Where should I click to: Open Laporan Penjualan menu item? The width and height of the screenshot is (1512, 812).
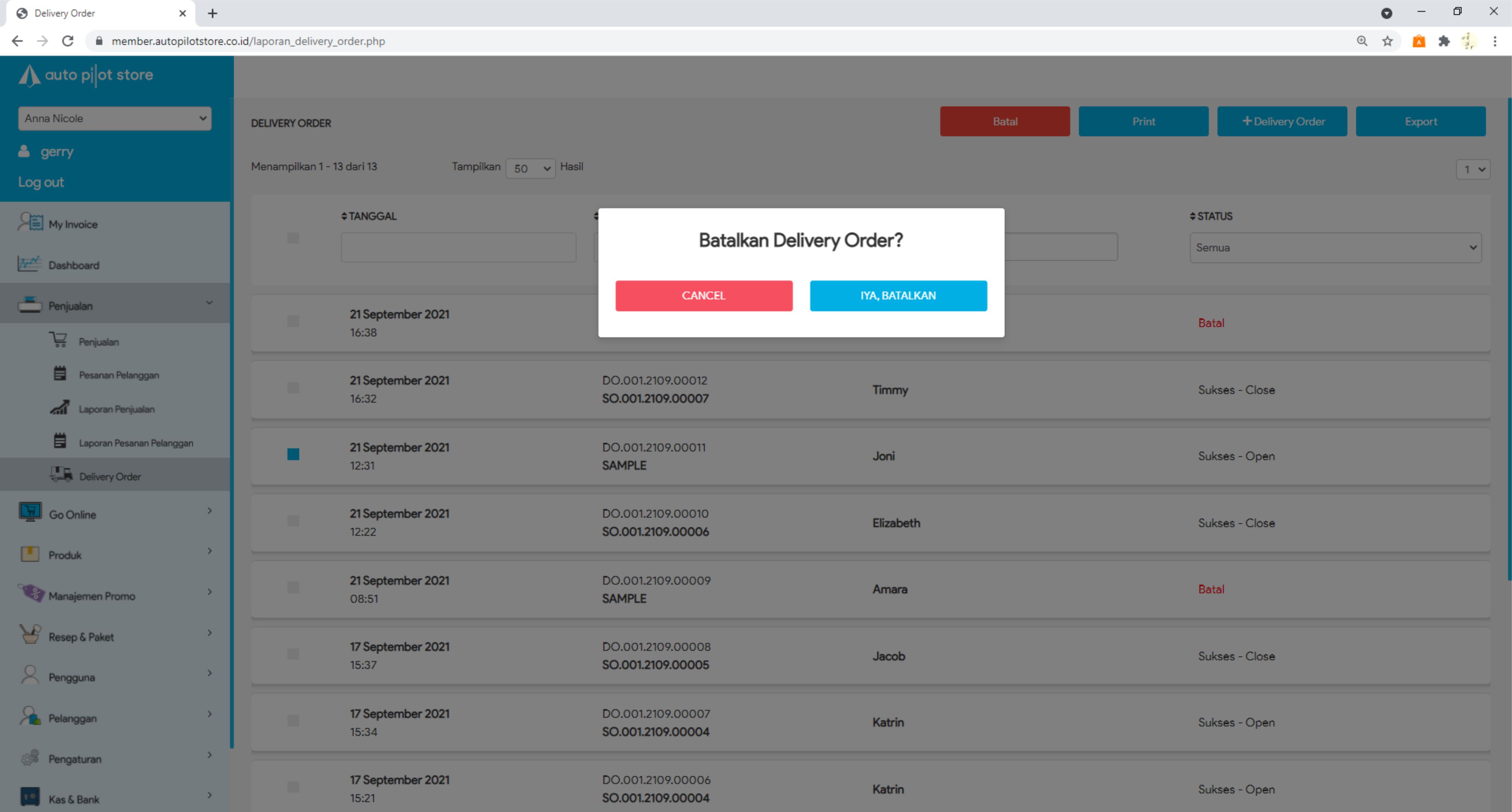[117, 409]
